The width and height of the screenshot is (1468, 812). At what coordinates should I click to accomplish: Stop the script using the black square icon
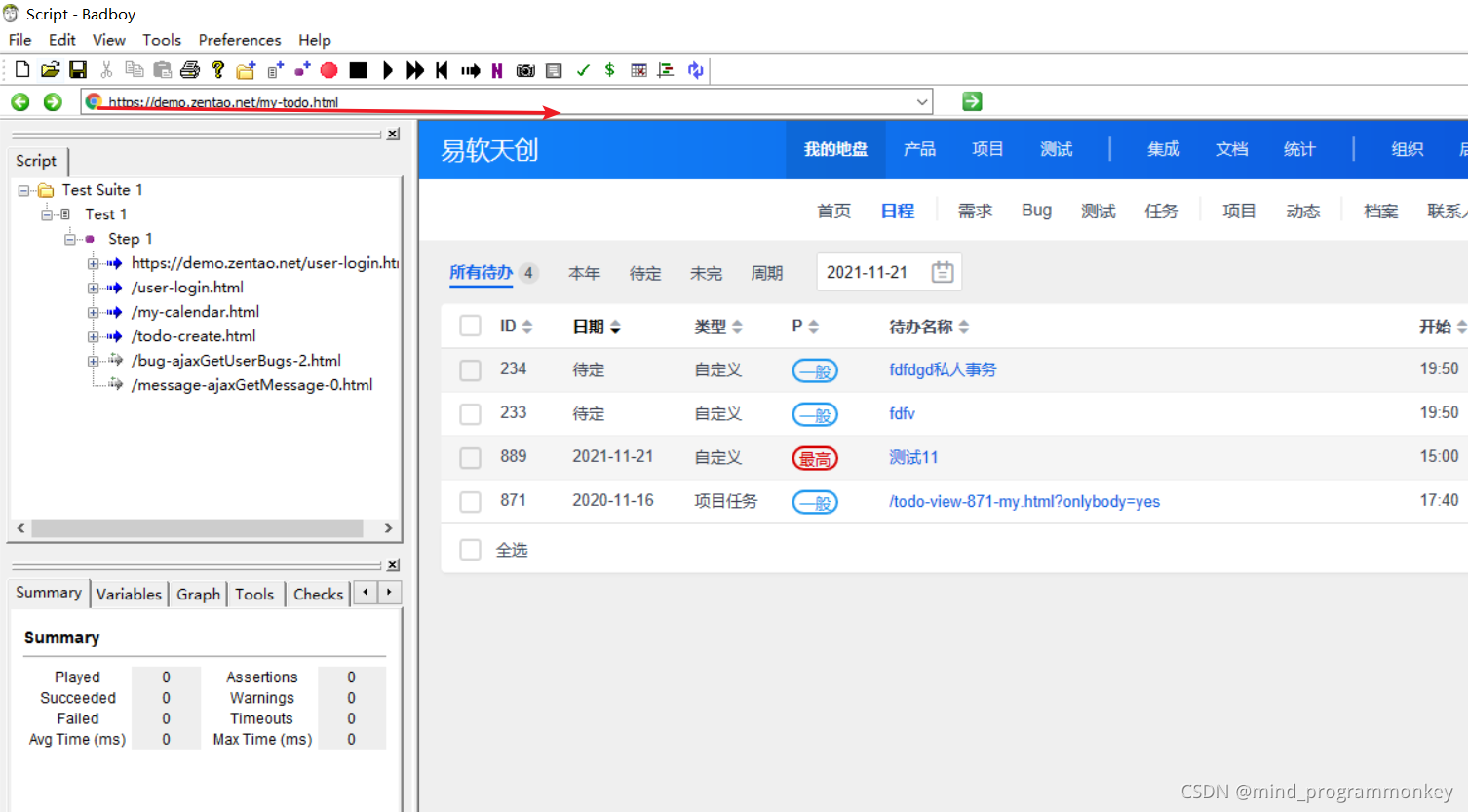[x=358, y=69]
